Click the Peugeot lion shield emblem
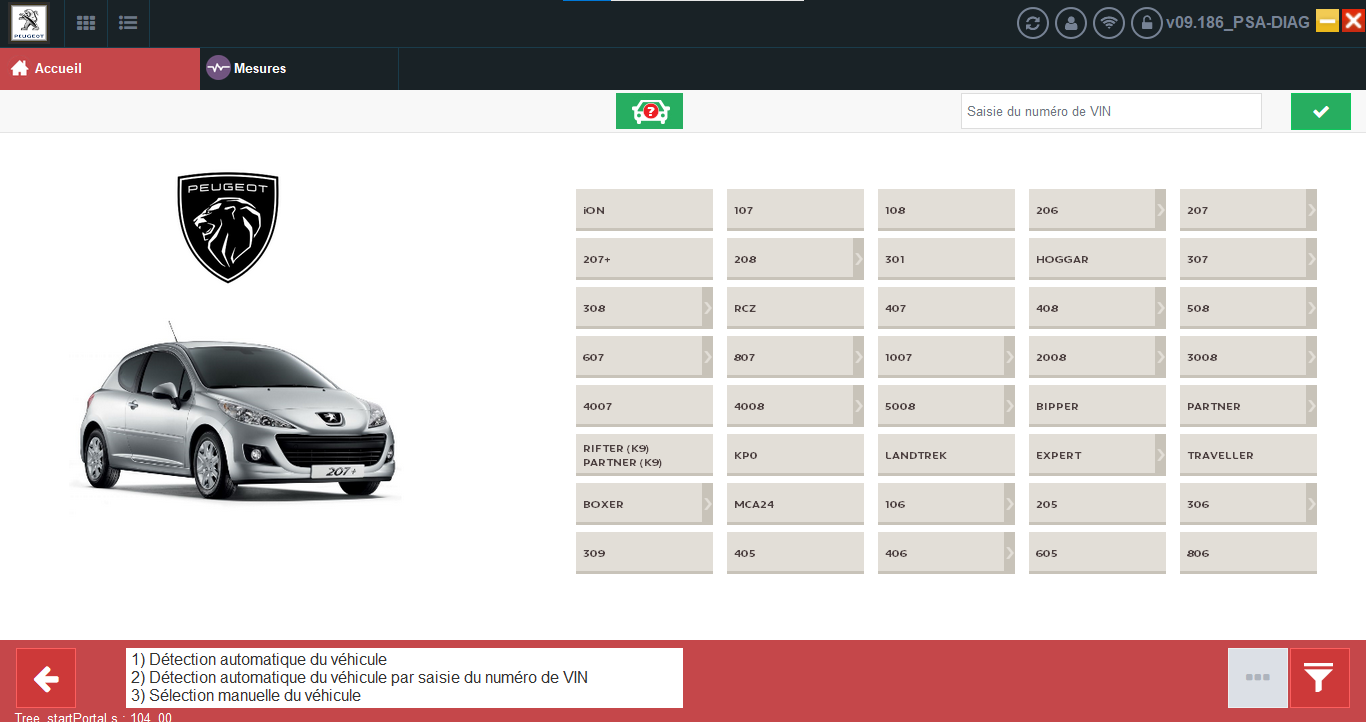Image resolution: width=1366 pixels, height=722 pixels. click(228, 227)
